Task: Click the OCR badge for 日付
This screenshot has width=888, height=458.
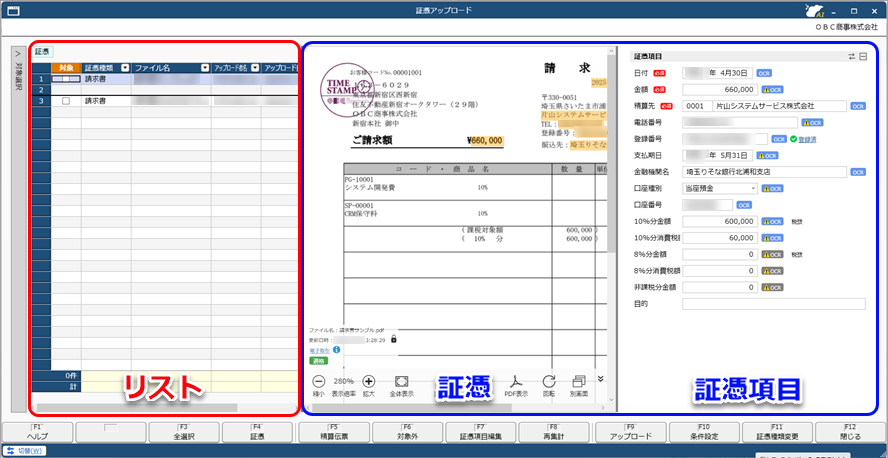Action: tap(765, 73)
